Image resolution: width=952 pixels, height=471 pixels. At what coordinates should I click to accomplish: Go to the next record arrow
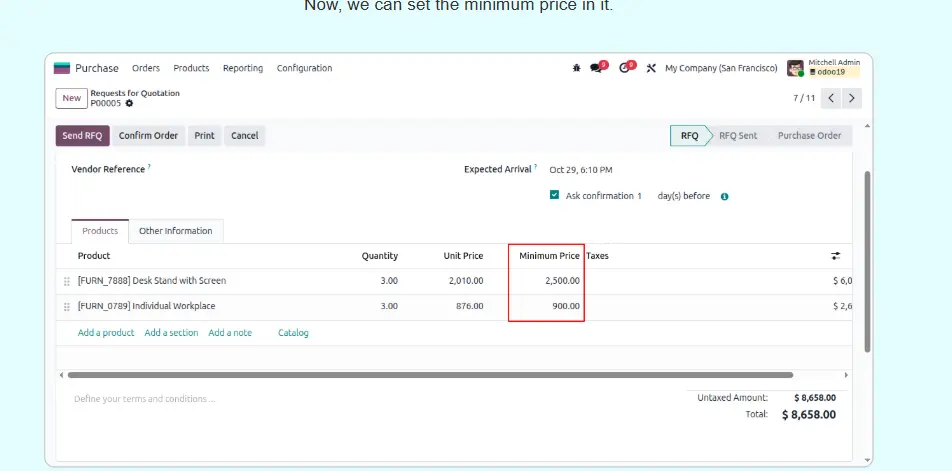[851, 98]
